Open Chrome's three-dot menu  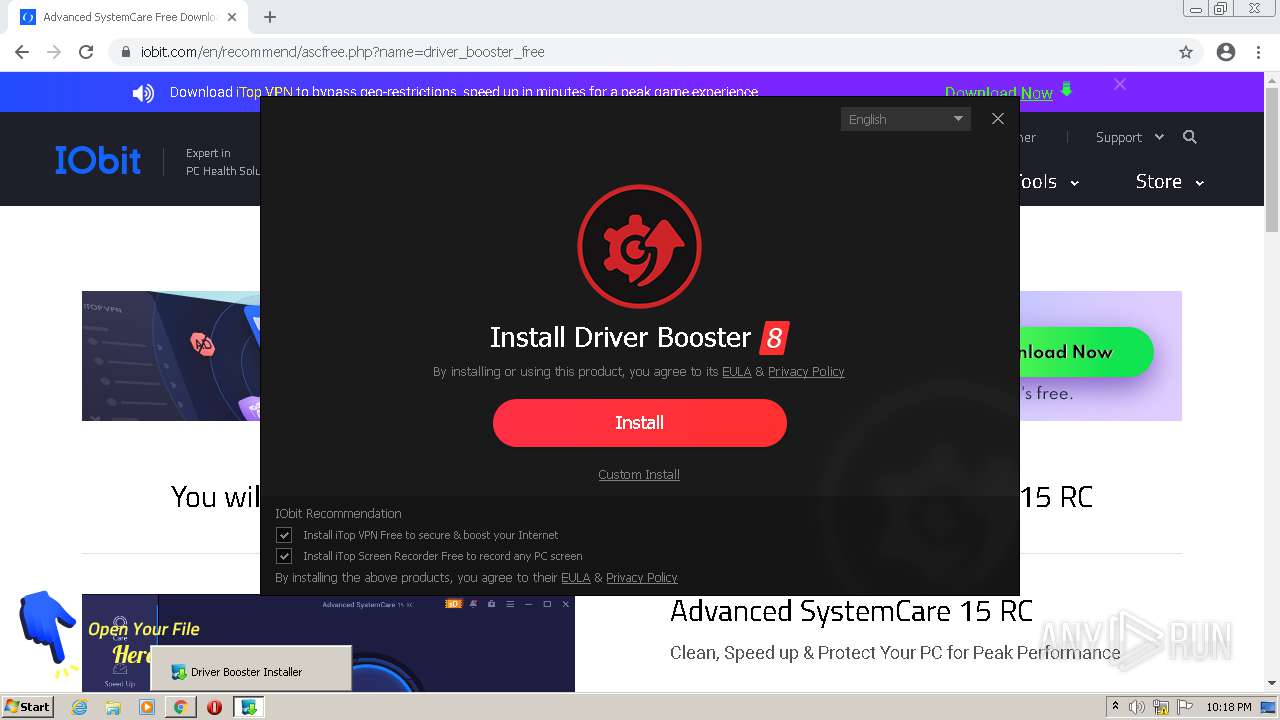[1258, 52]
